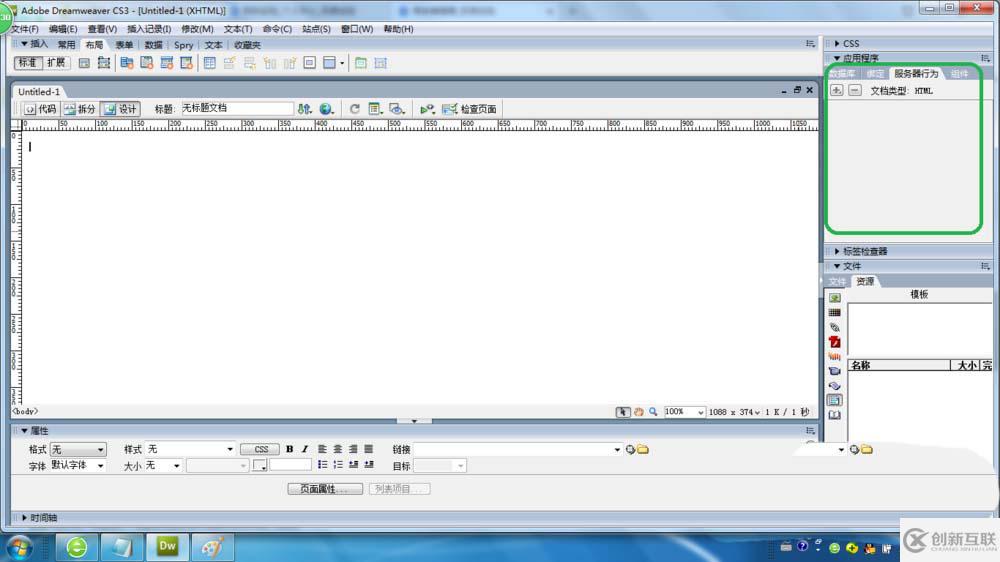This screenshot has height=562, width=1000.
Task: Choose the Hand tool in status bar
Action: pyautogui.click(x=638, y=412)
